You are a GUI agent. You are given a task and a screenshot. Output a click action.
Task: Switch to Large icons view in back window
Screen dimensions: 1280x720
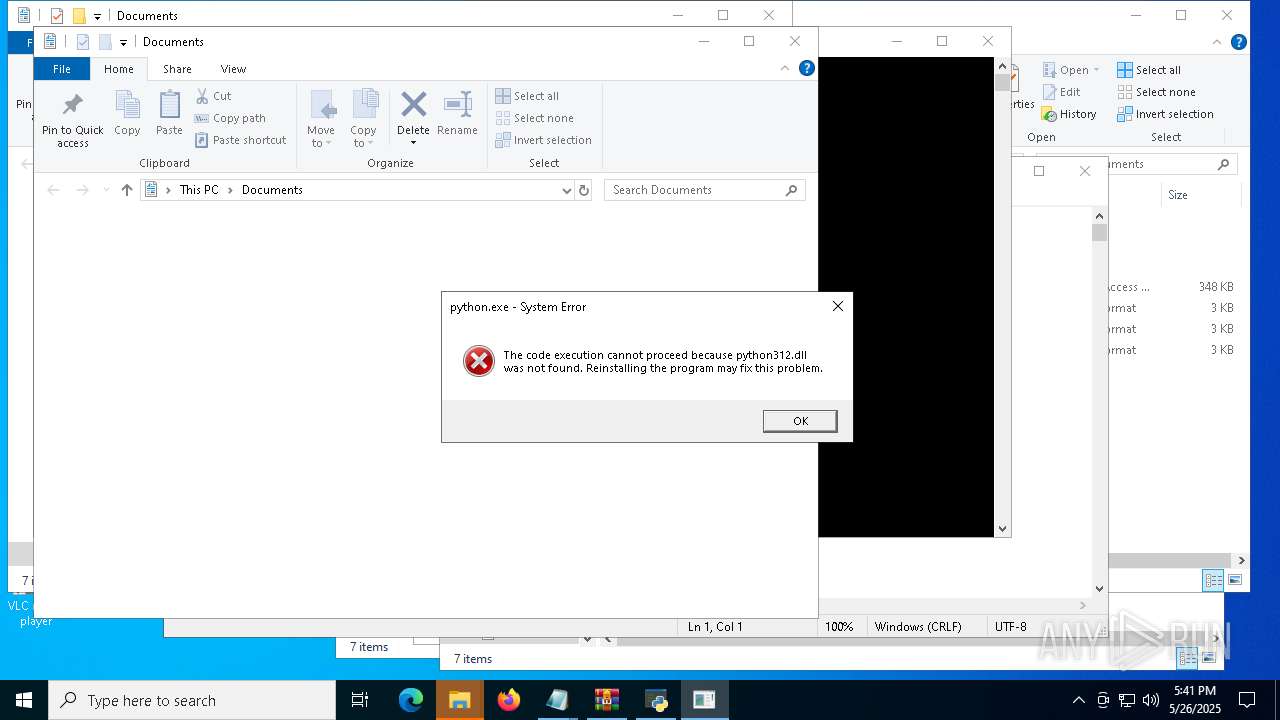click(1235, 580)
